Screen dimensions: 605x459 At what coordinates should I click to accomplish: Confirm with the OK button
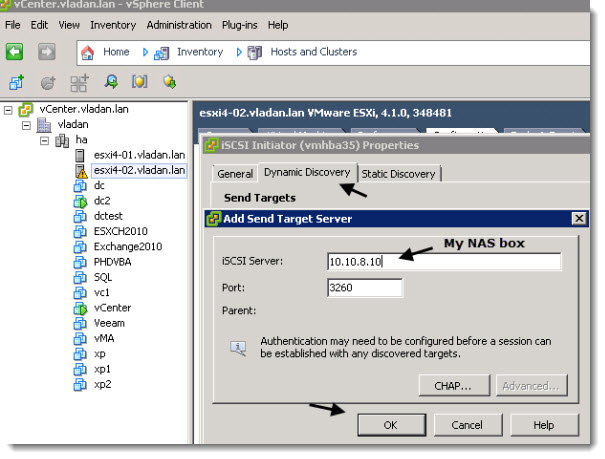tap(392, 425)
